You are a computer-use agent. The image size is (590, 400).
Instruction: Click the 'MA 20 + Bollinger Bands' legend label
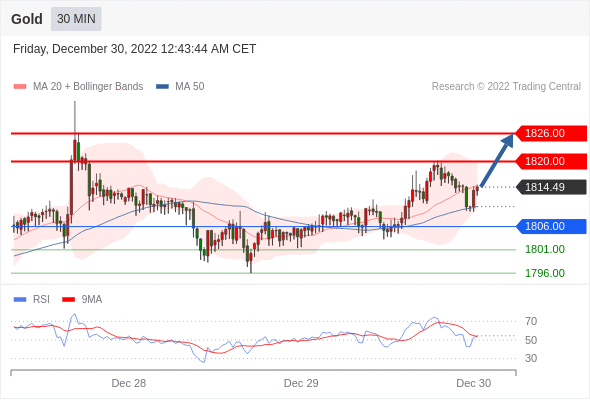tap(88, 87)
